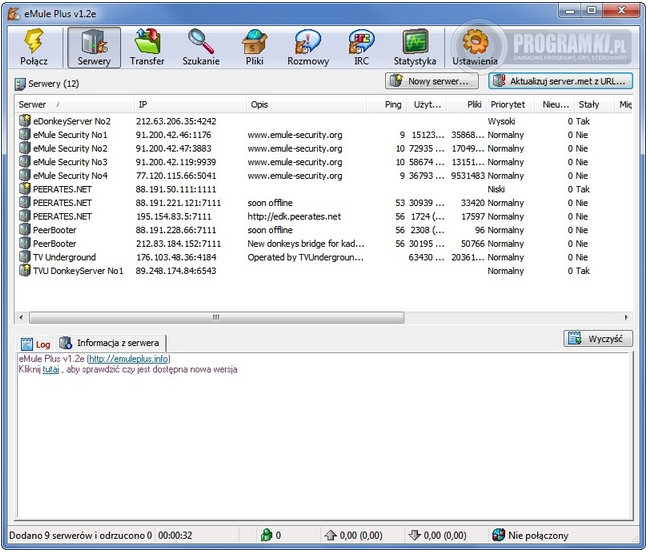The height and width of the screenshot is (553, 649).
Task: Click IP 212.83.184.152:7111
Action: 178,244
